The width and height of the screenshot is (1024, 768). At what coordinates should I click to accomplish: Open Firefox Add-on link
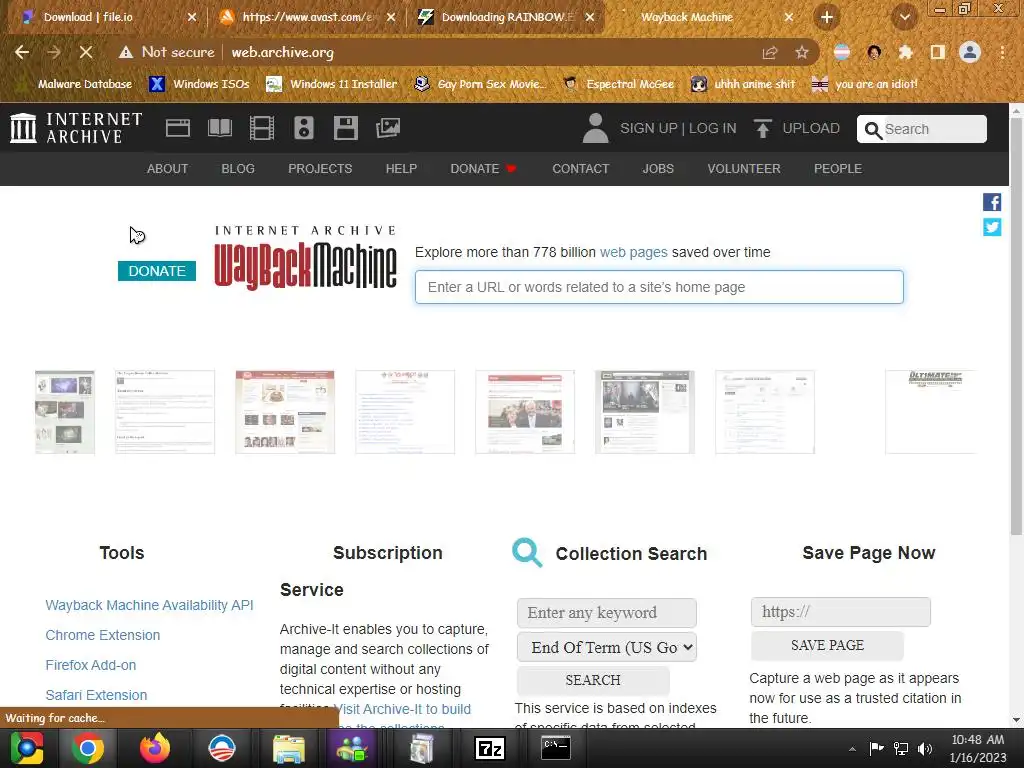pos(91,665)
